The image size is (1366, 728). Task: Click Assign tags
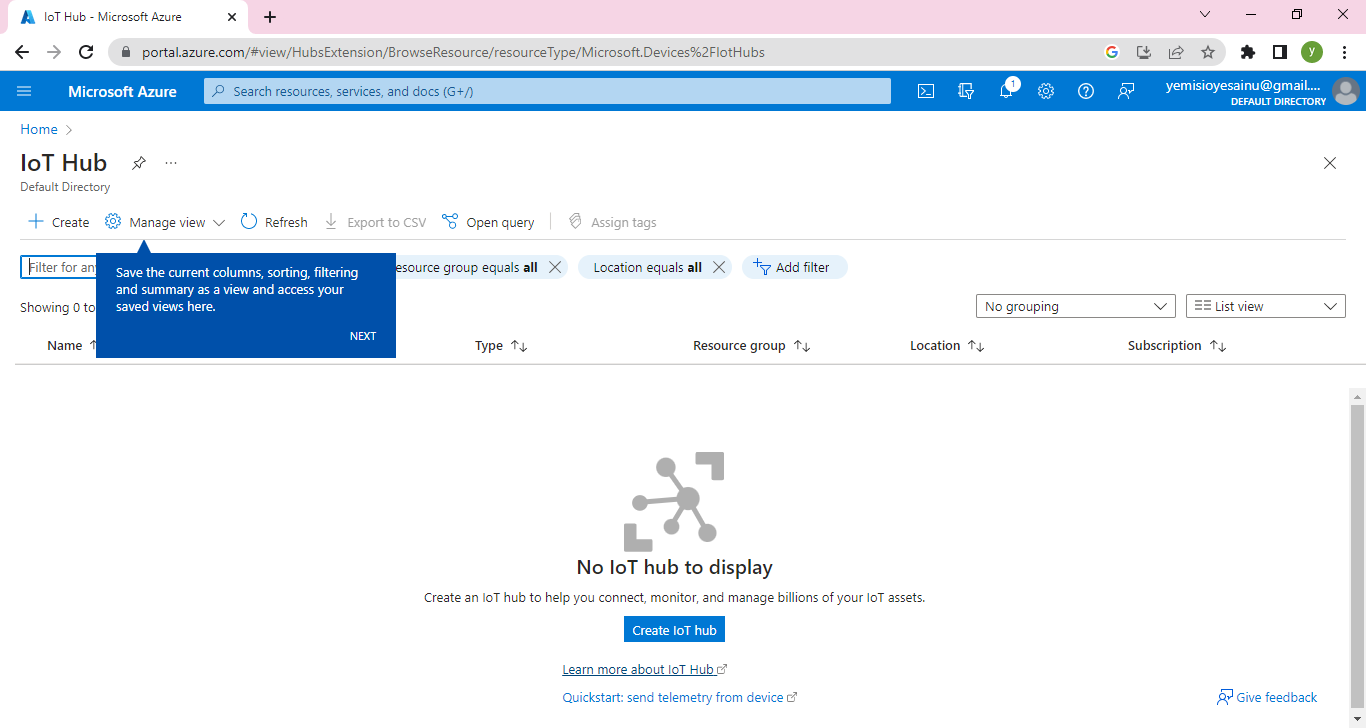pyautogui.click(x=612, y=222)
